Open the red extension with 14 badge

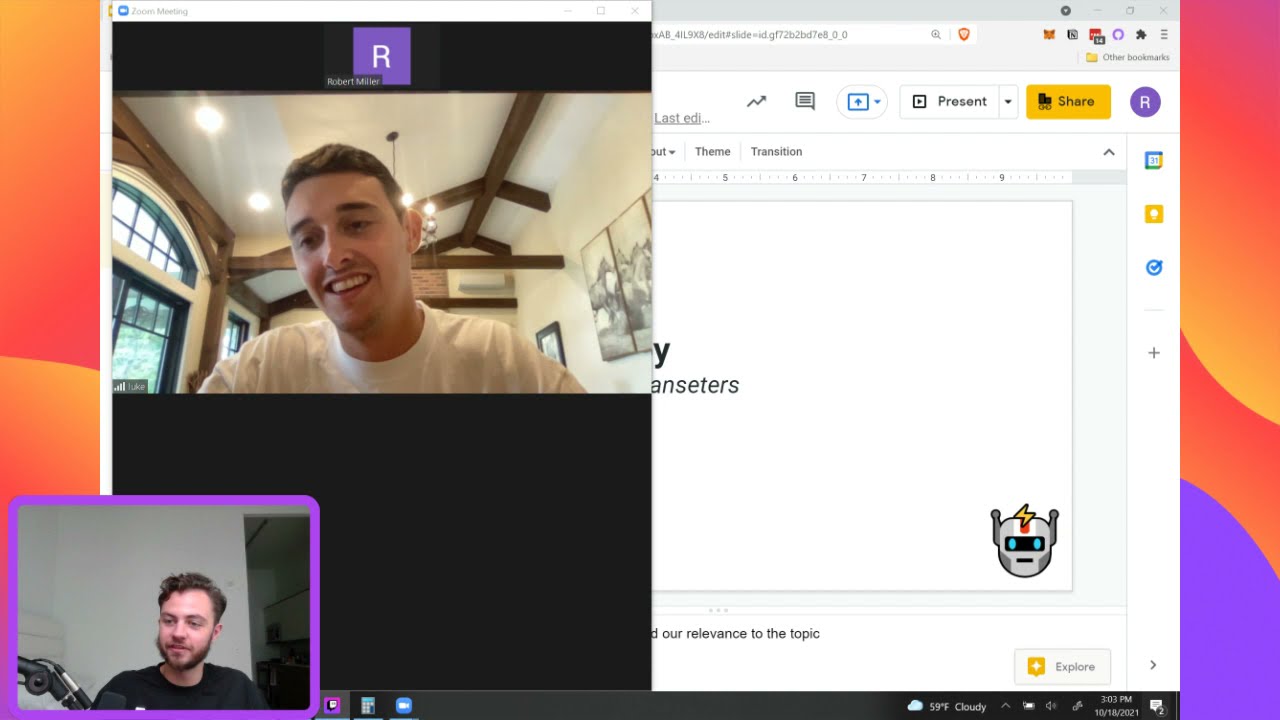tap(1096, 35)
